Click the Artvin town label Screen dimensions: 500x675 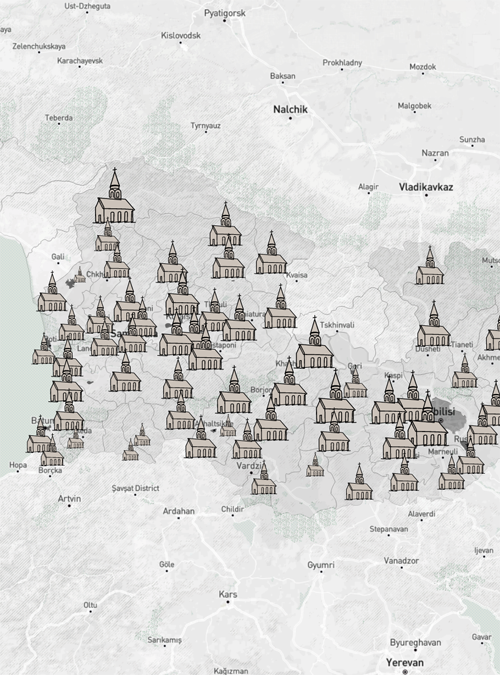(x=69, y=499)
